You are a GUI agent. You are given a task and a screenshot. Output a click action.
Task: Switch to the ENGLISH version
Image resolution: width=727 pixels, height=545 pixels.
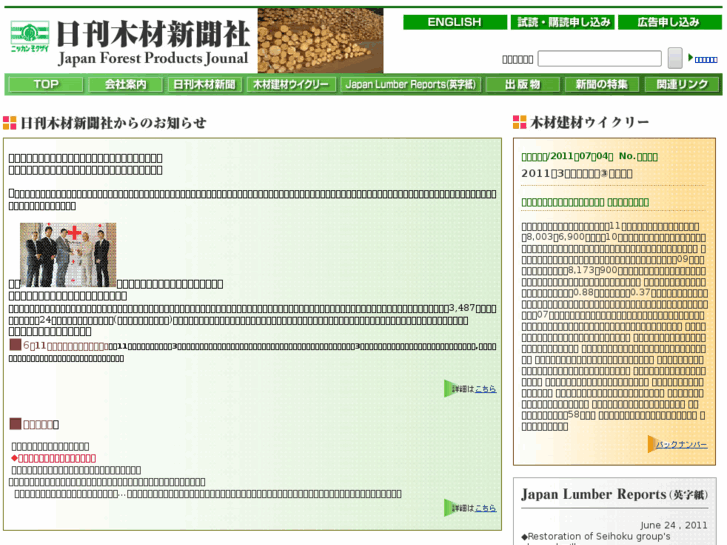pyautogui.click(x=455, y=22)
